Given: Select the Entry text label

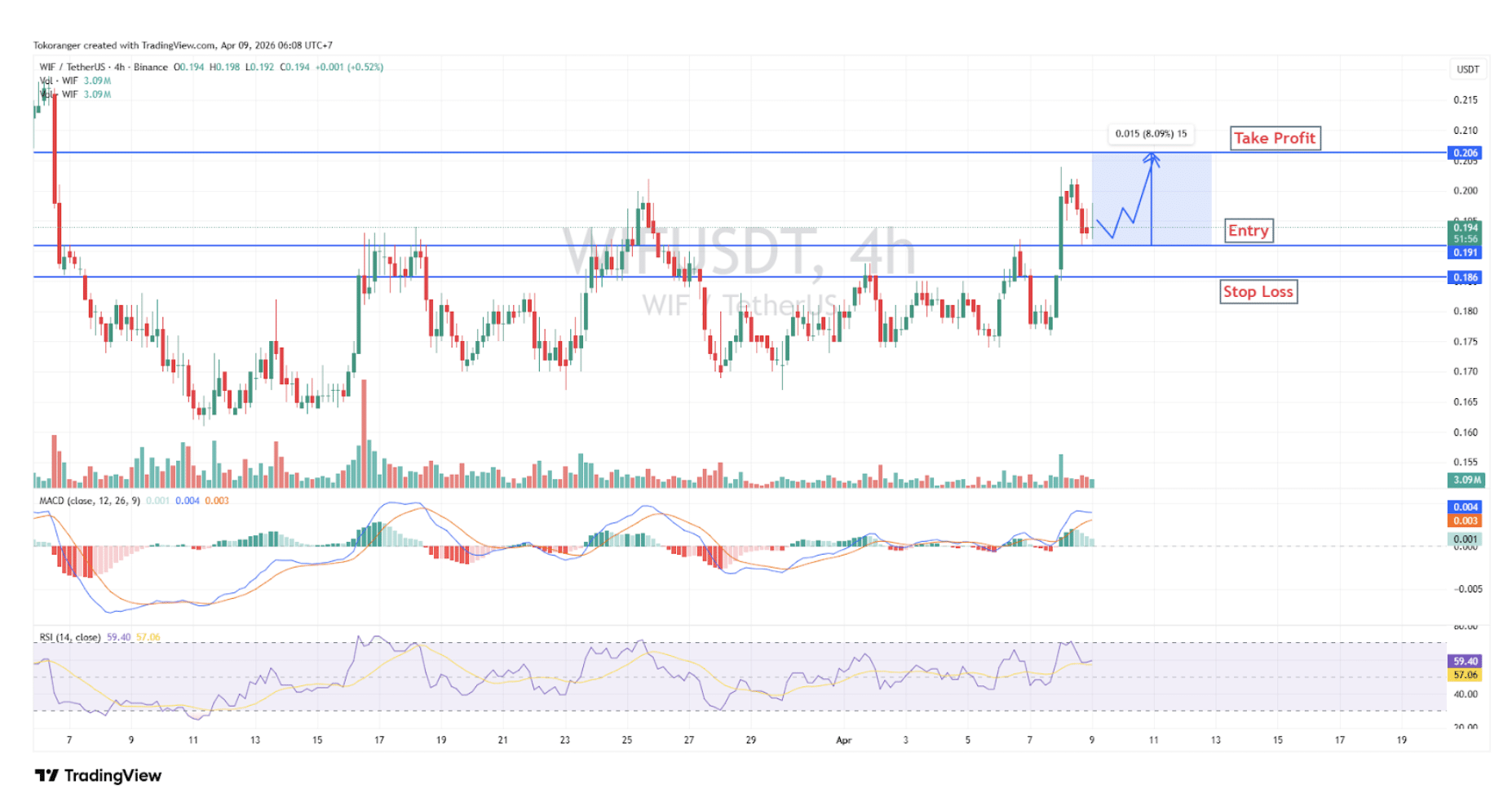Looking at the screenshot, I should point(1248,231).
